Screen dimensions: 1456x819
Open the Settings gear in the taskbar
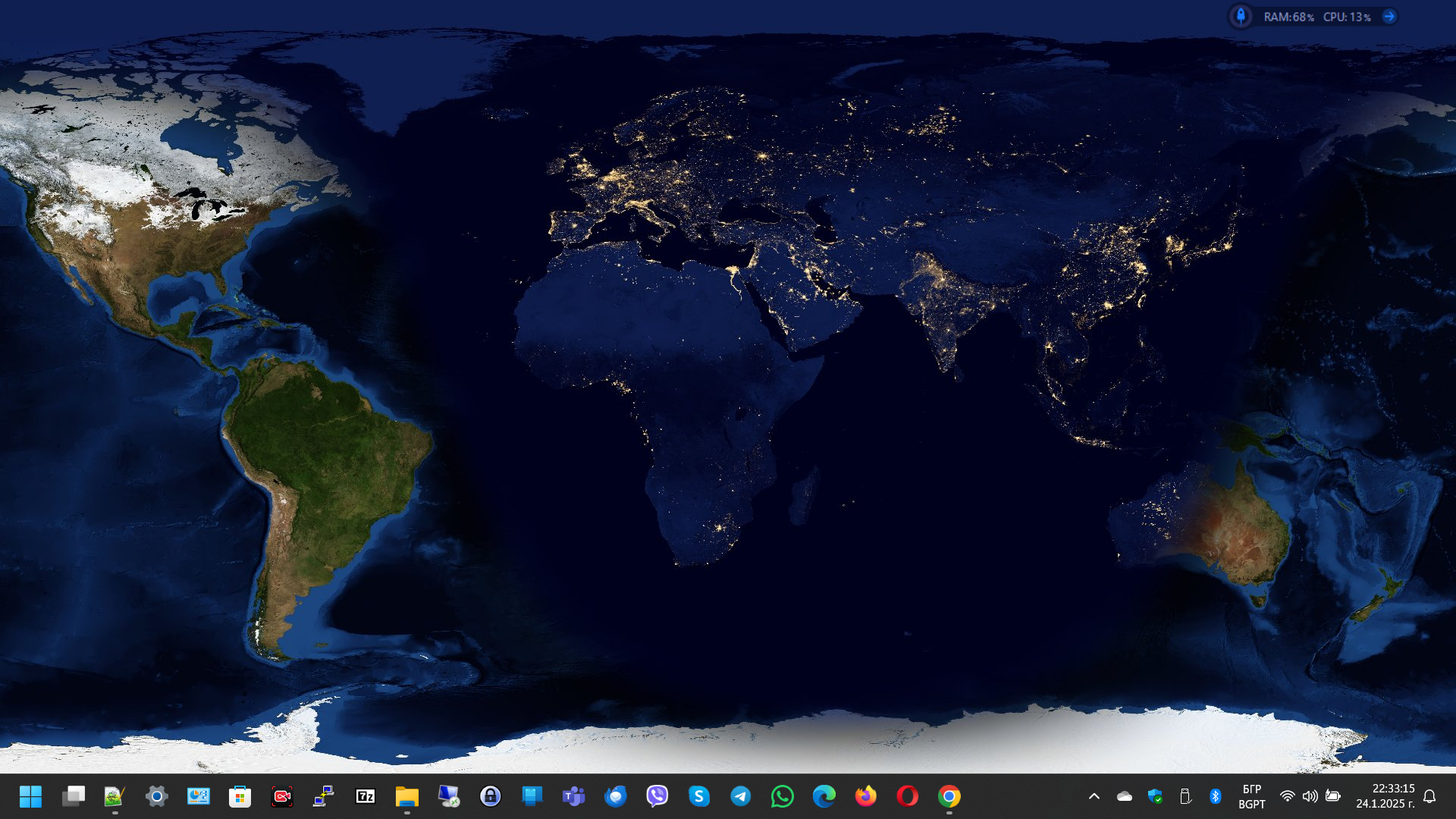157,796
